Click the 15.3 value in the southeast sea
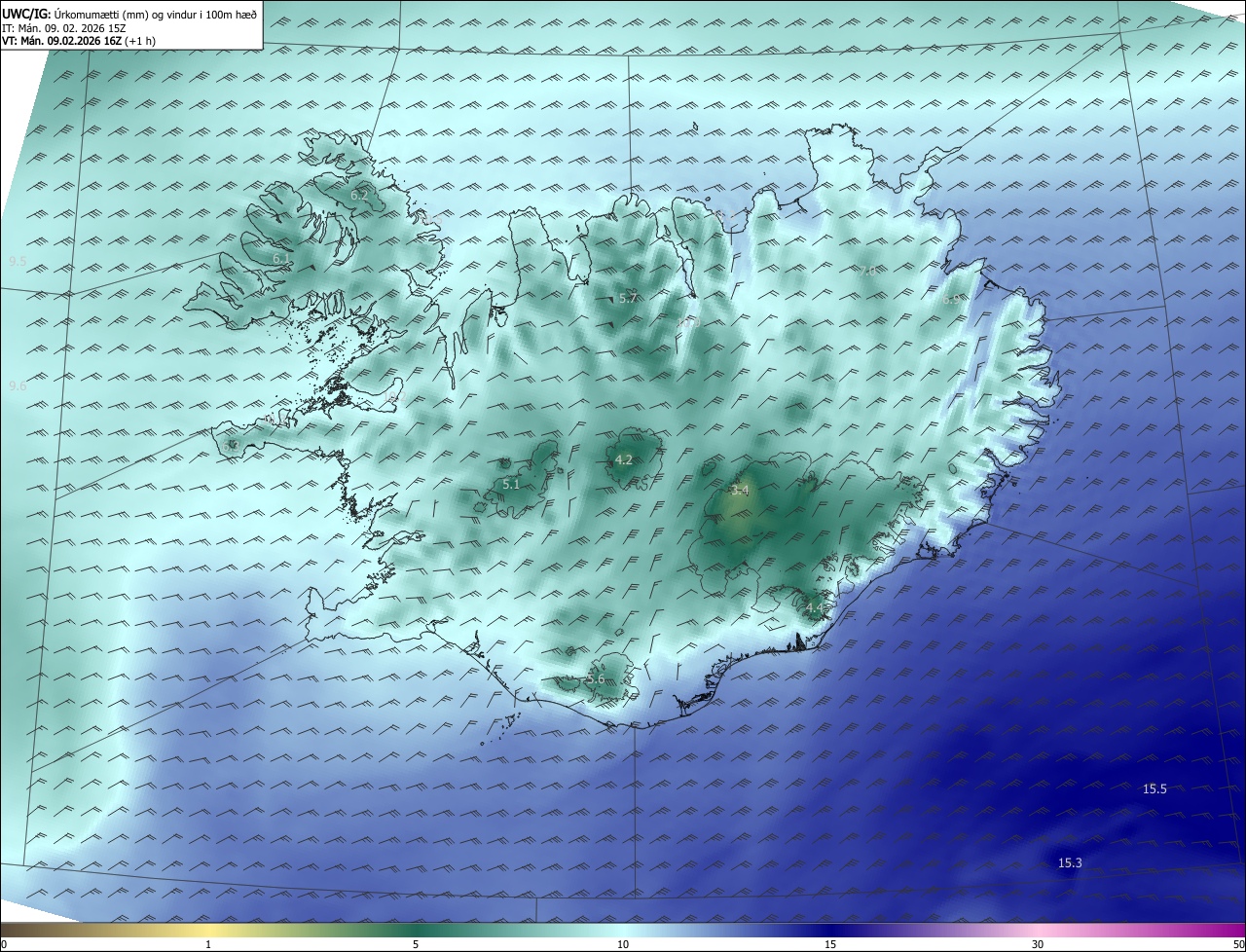This screenshot has height=952, width=1246. tap(1070, 863)
